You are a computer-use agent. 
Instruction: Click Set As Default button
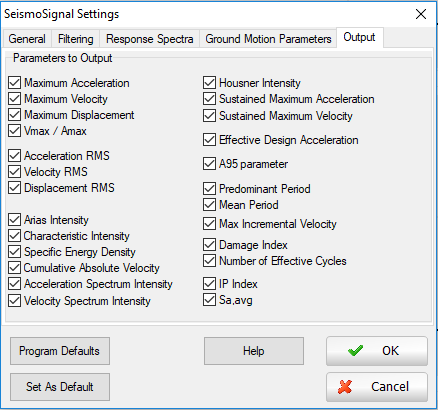60,387
